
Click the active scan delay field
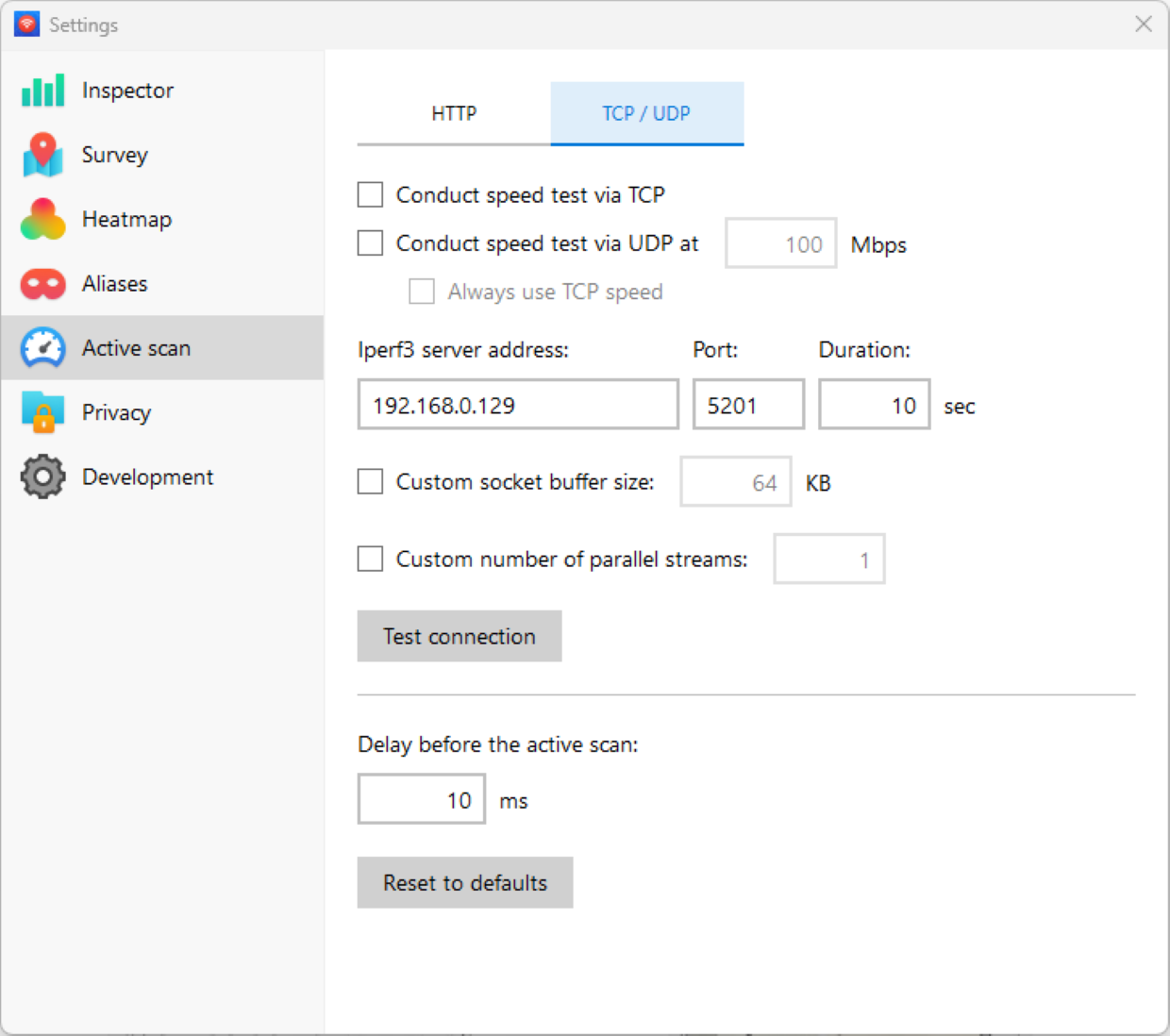(421, 799)
